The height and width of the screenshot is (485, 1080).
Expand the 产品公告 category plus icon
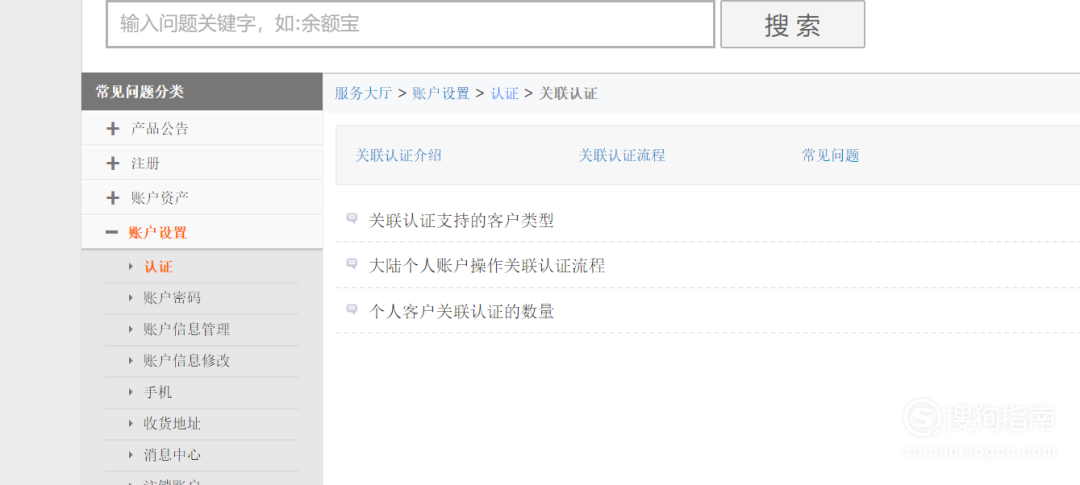click(113, 129)
